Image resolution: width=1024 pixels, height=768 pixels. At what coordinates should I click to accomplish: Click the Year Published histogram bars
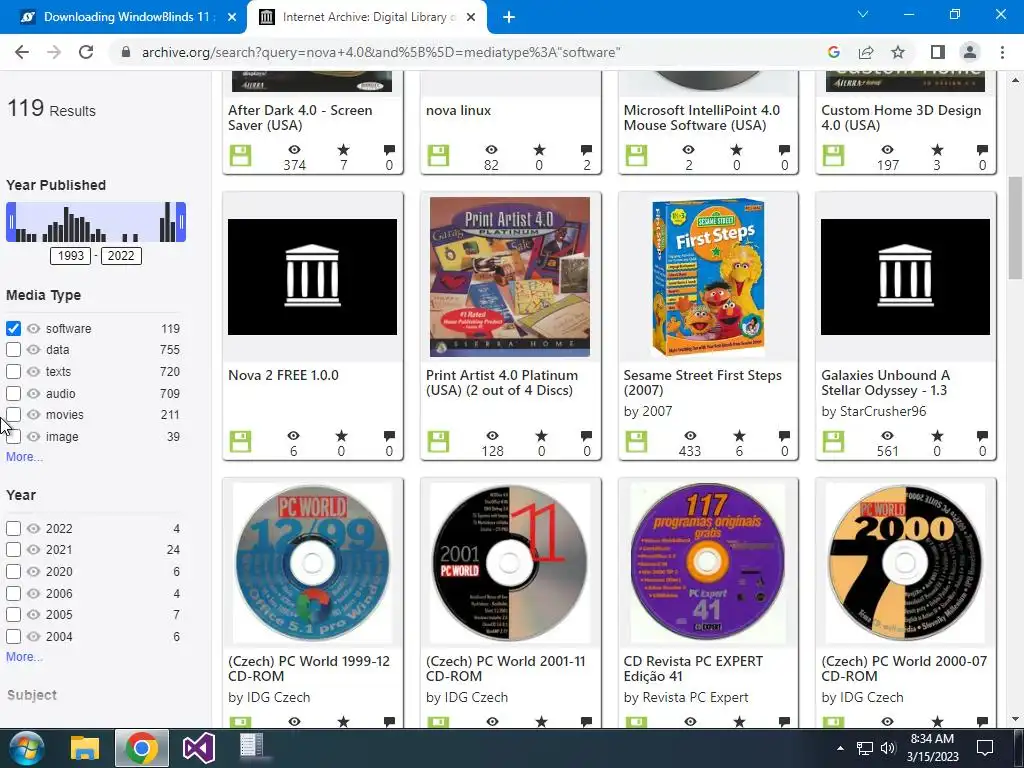pos(96,222)
